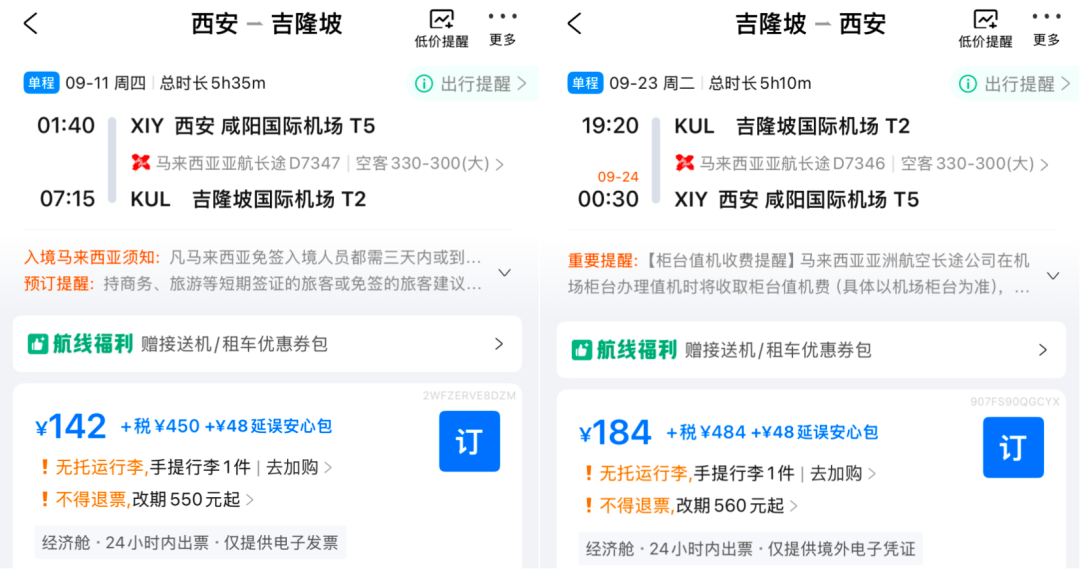This screenshot has width=1080, height=569.
Task: Go back from the 吉隆坡–西安 flight page
Action: coord(574,23)
